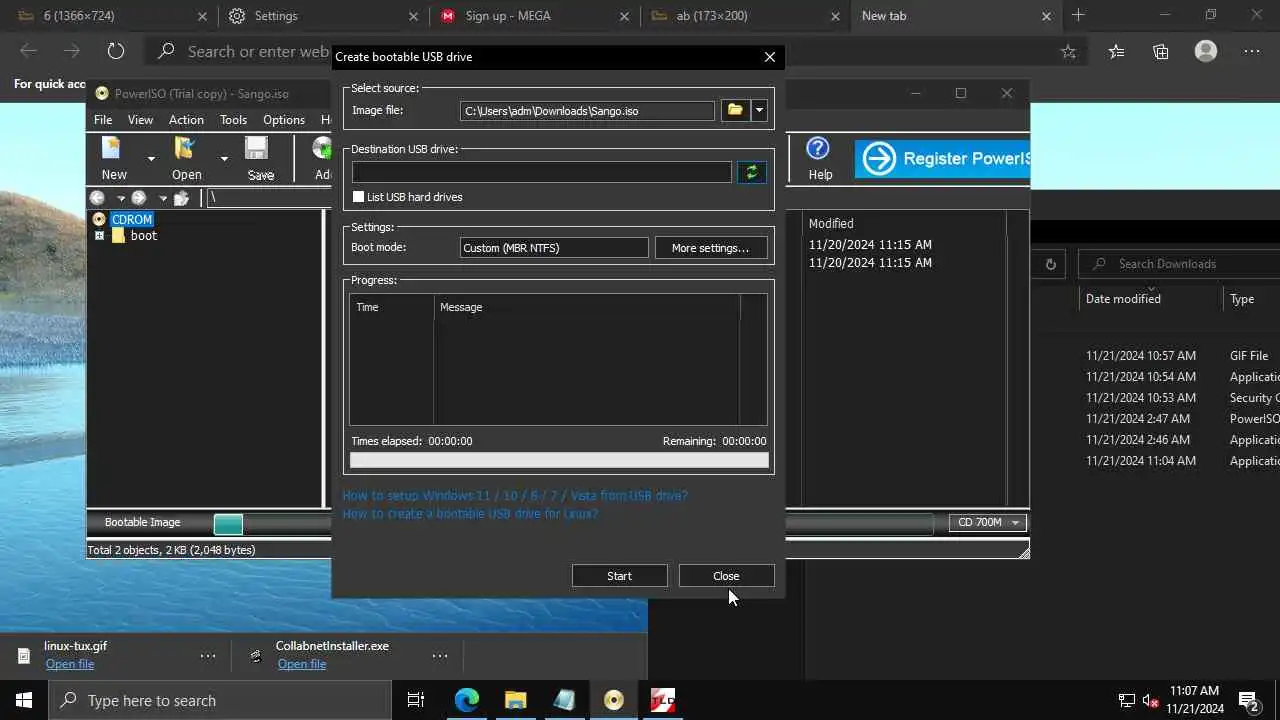
Task: Open the back history dropdown in PowerISO
Action: (120, 198)
